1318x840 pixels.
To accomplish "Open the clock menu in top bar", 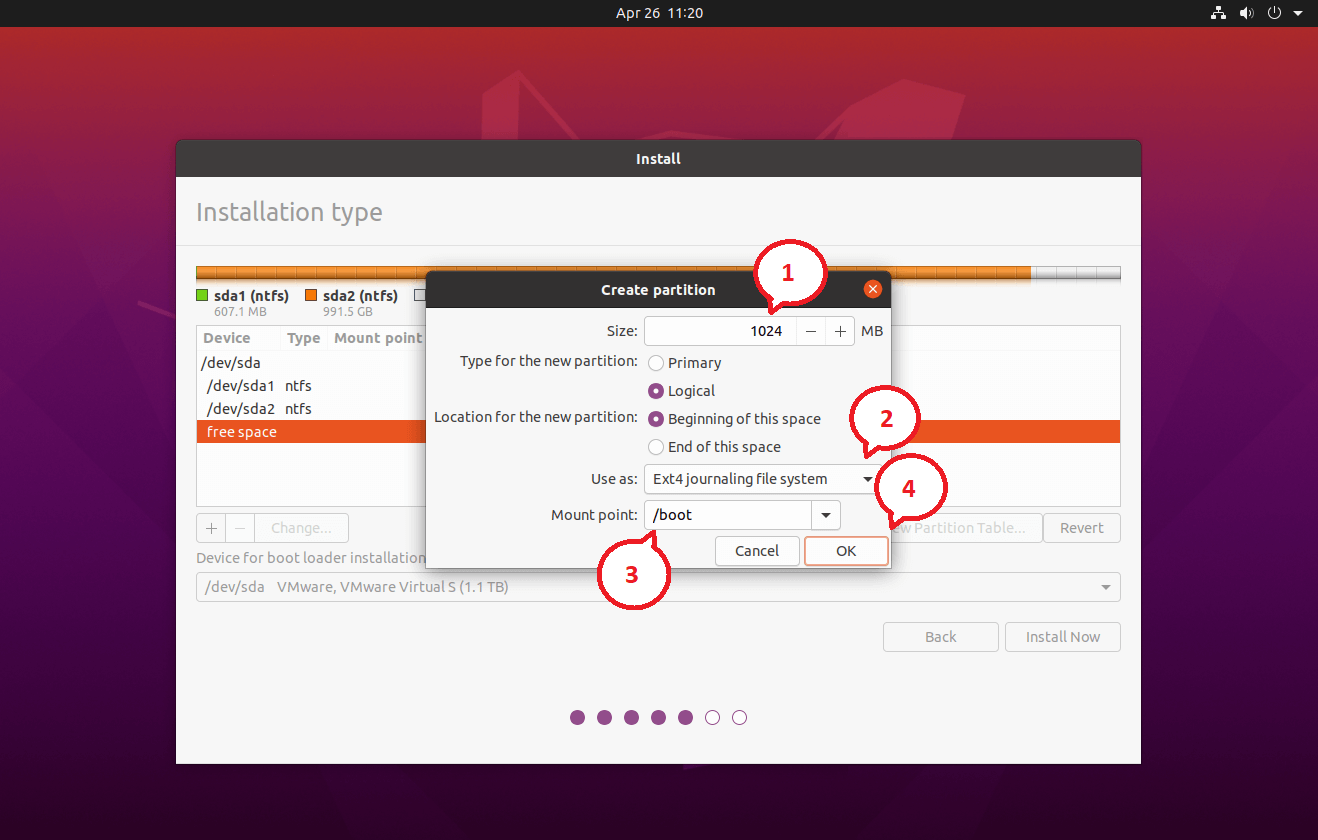I will coord(659,13).
